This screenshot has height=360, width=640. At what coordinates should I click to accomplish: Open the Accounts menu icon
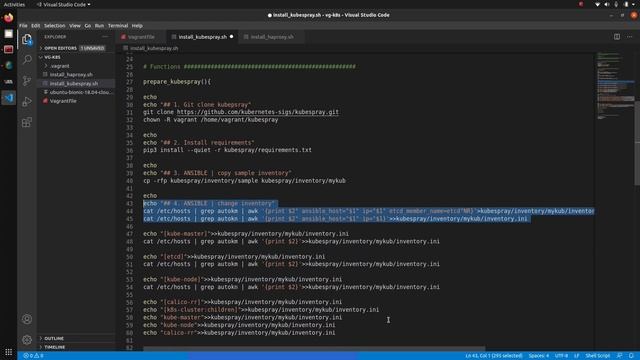coord(27,319)
